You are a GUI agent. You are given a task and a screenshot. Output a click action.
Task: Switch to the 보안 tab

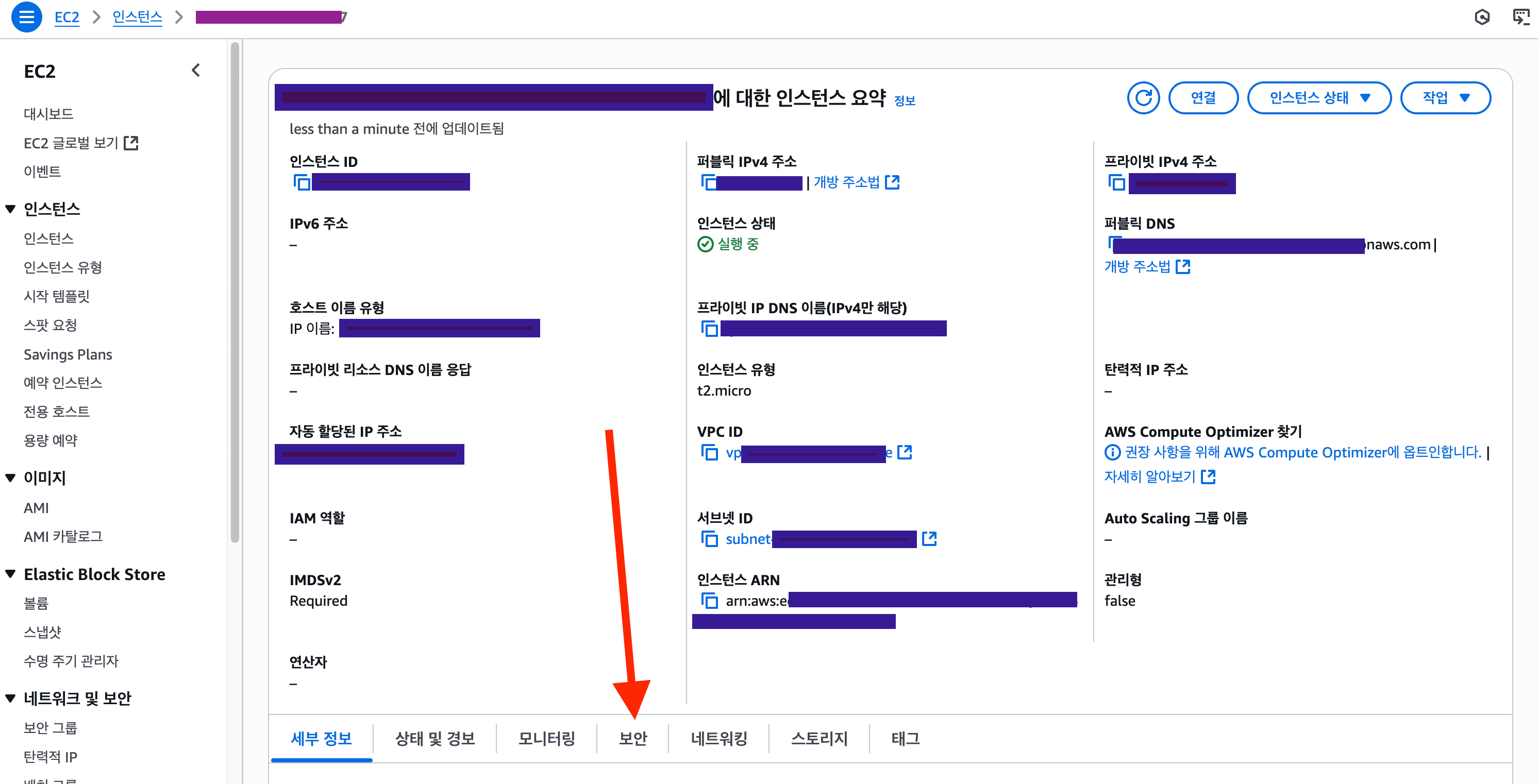[x=633, y=739]
